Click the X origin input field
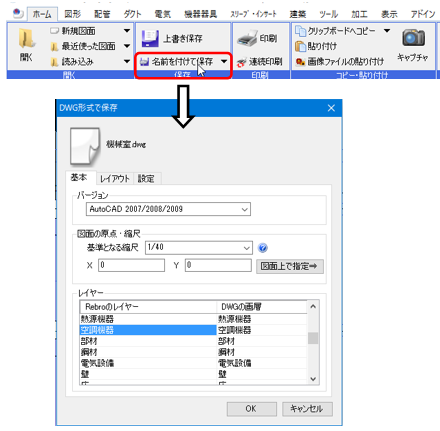This screenshot has height=431, width=440. point(131,265)
